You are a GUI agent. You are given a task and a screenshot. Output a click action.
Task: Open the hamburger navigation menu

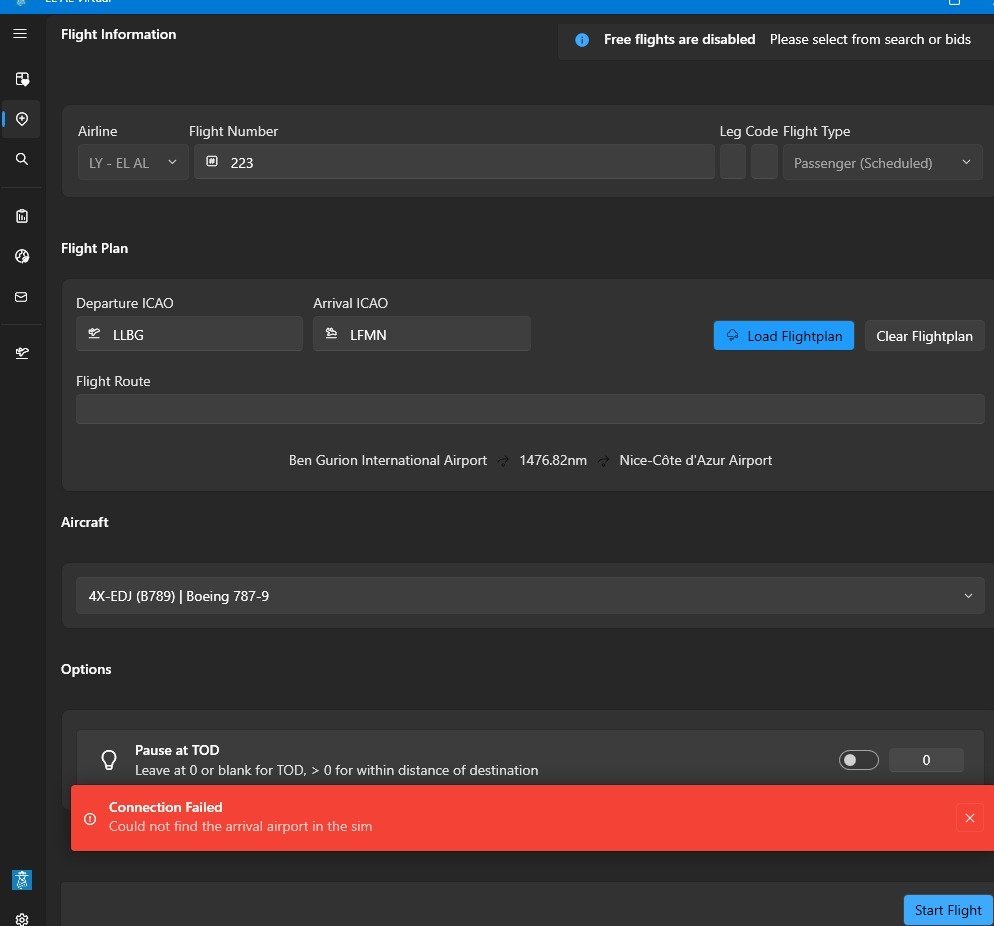[20, 34]
